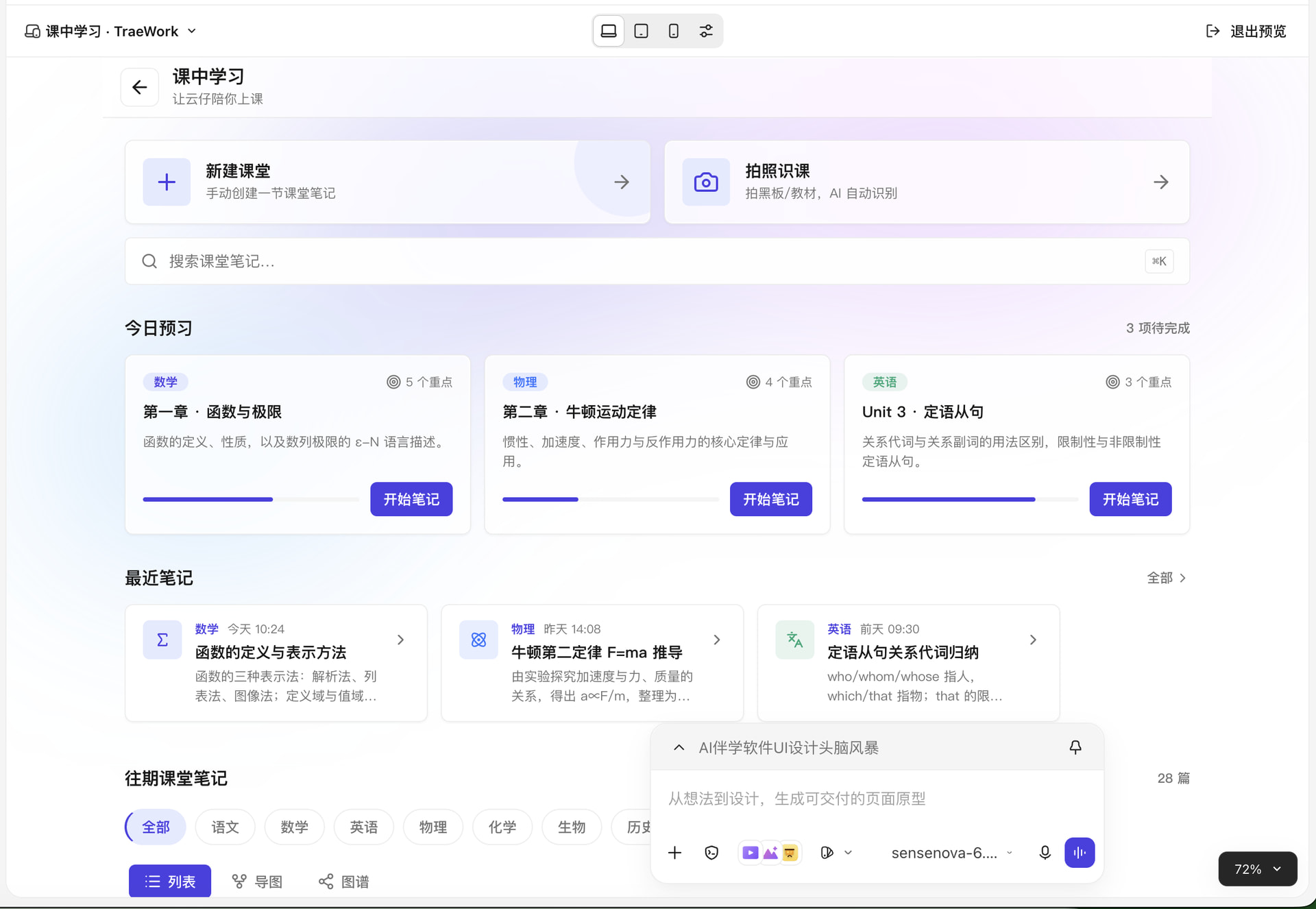Click the plus icon on 新建课堂
This screenshot has width=1316, height=909.
point(167,182)
